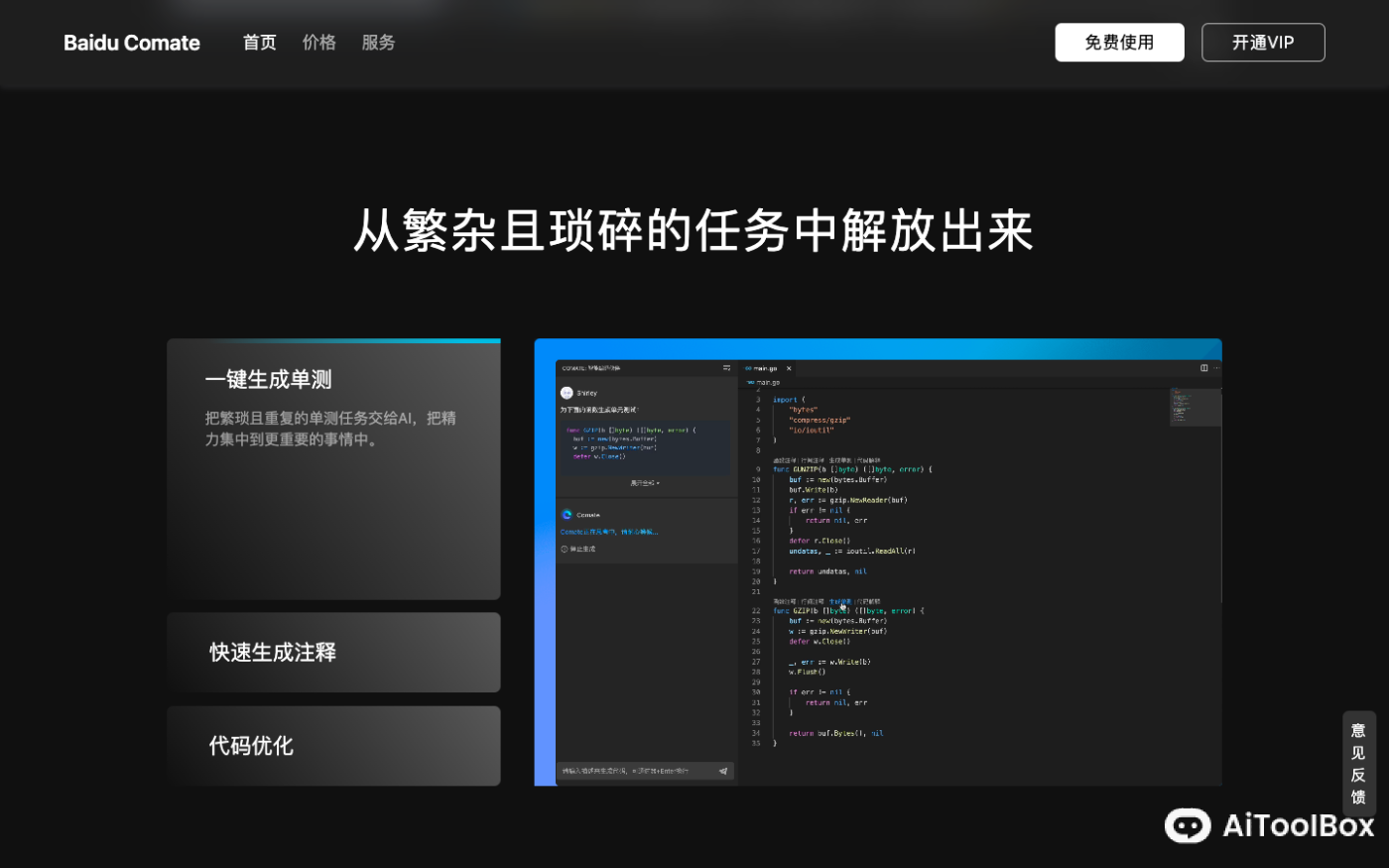The image size is (1389, 868).
Task: Click the send prompt paper-plane icon
Action: (x=723, y=771)
